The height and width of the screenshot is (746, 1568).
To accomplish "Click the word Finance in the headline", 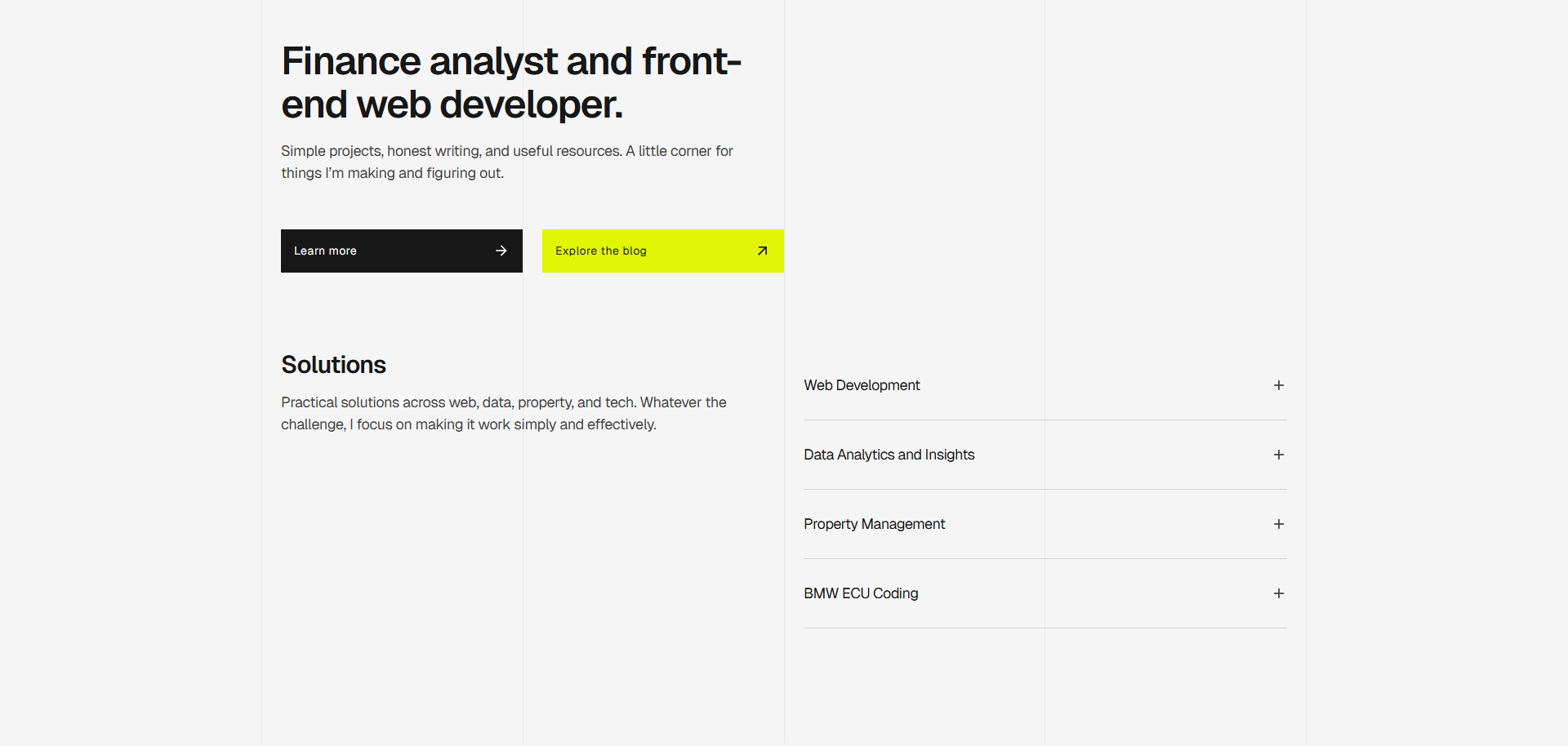I will [351, 61].
